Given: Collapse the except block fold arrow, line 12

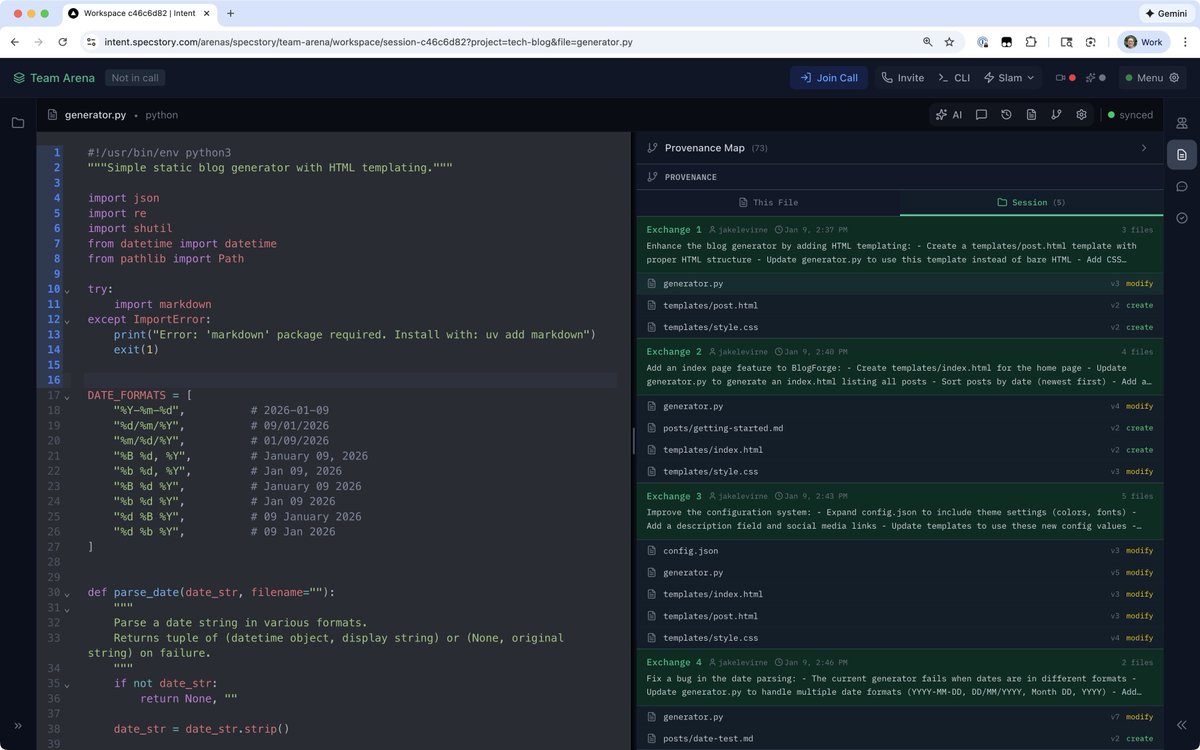Looking at the screenshot, I should [67, 321].
